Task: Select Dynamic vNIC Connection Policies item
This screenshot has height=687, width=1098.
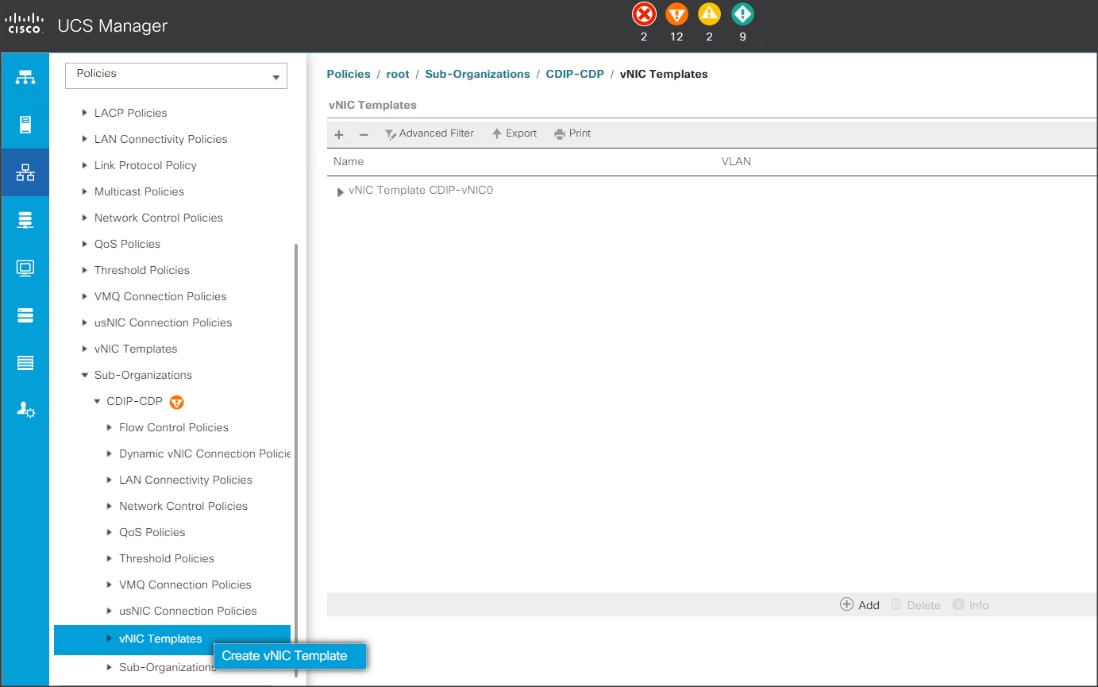Action: 205,454
